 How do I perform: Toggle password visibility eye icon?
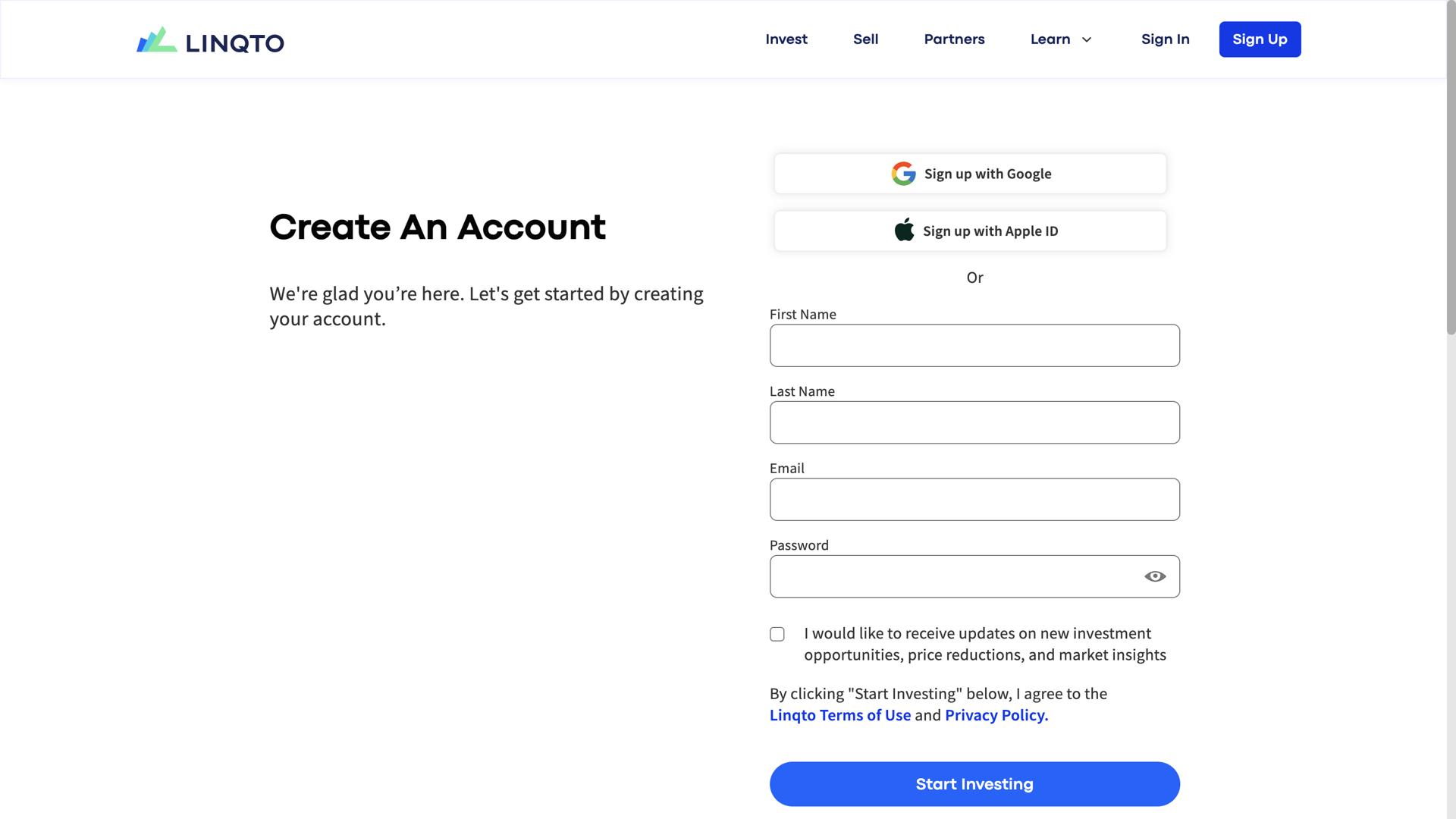click(x=1154, y=576)
